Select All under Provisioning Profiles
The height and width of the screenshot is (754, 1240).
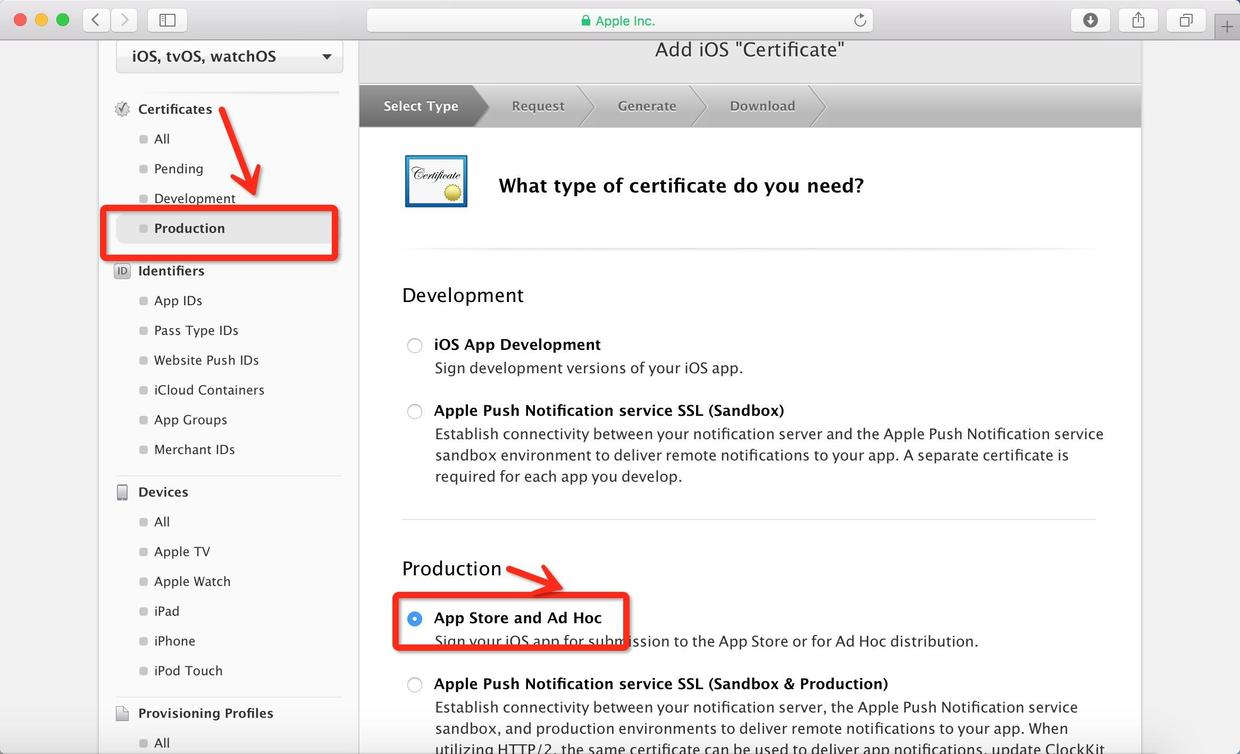160,742
